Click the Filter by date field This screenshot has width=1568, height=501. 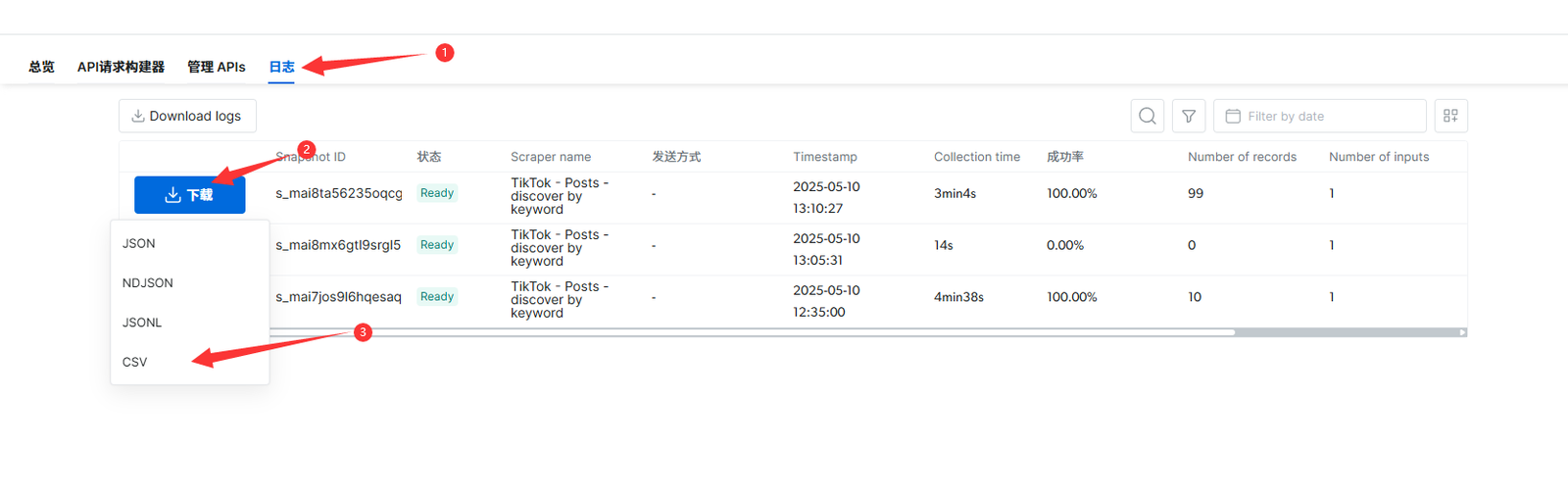pos(1319,116)
